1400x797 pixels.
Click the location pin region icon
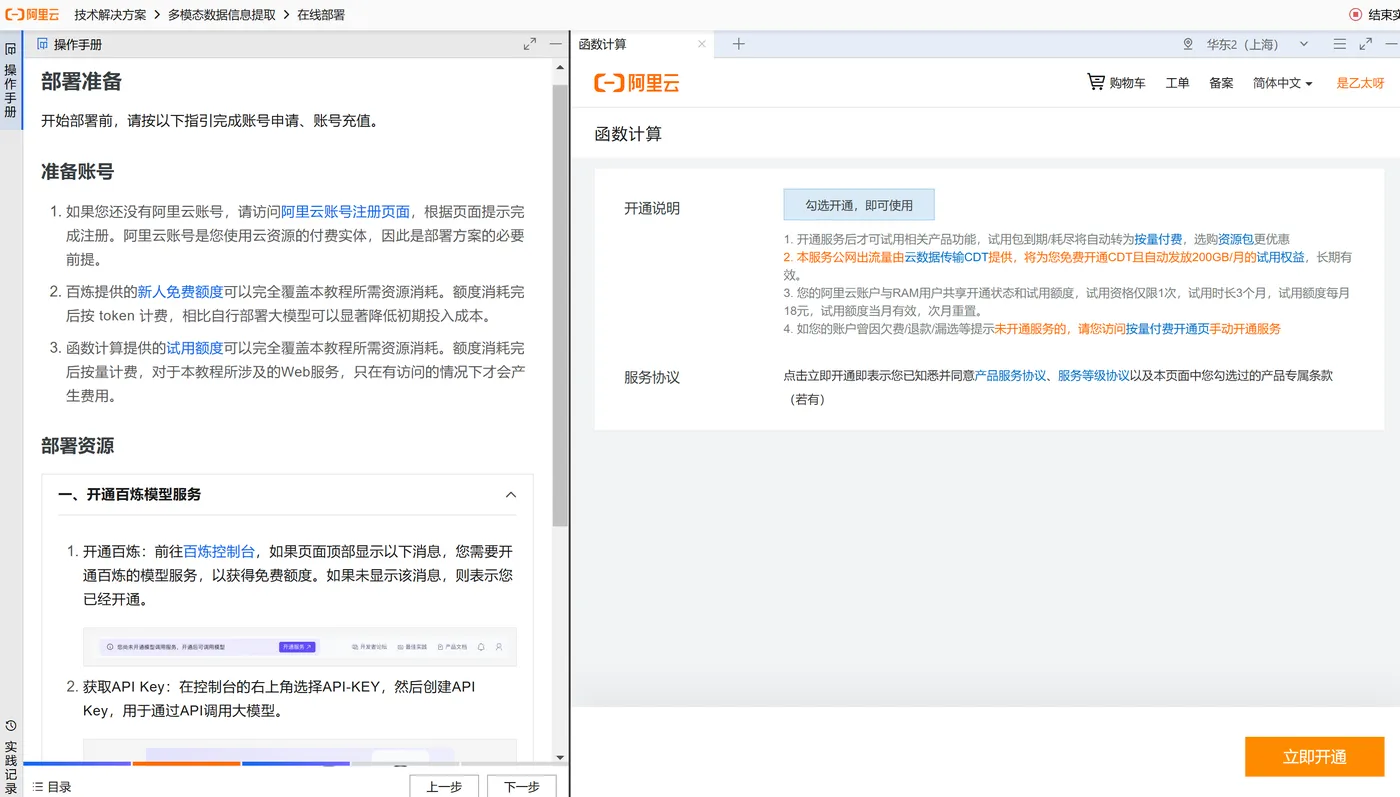tap(1188, 44)
